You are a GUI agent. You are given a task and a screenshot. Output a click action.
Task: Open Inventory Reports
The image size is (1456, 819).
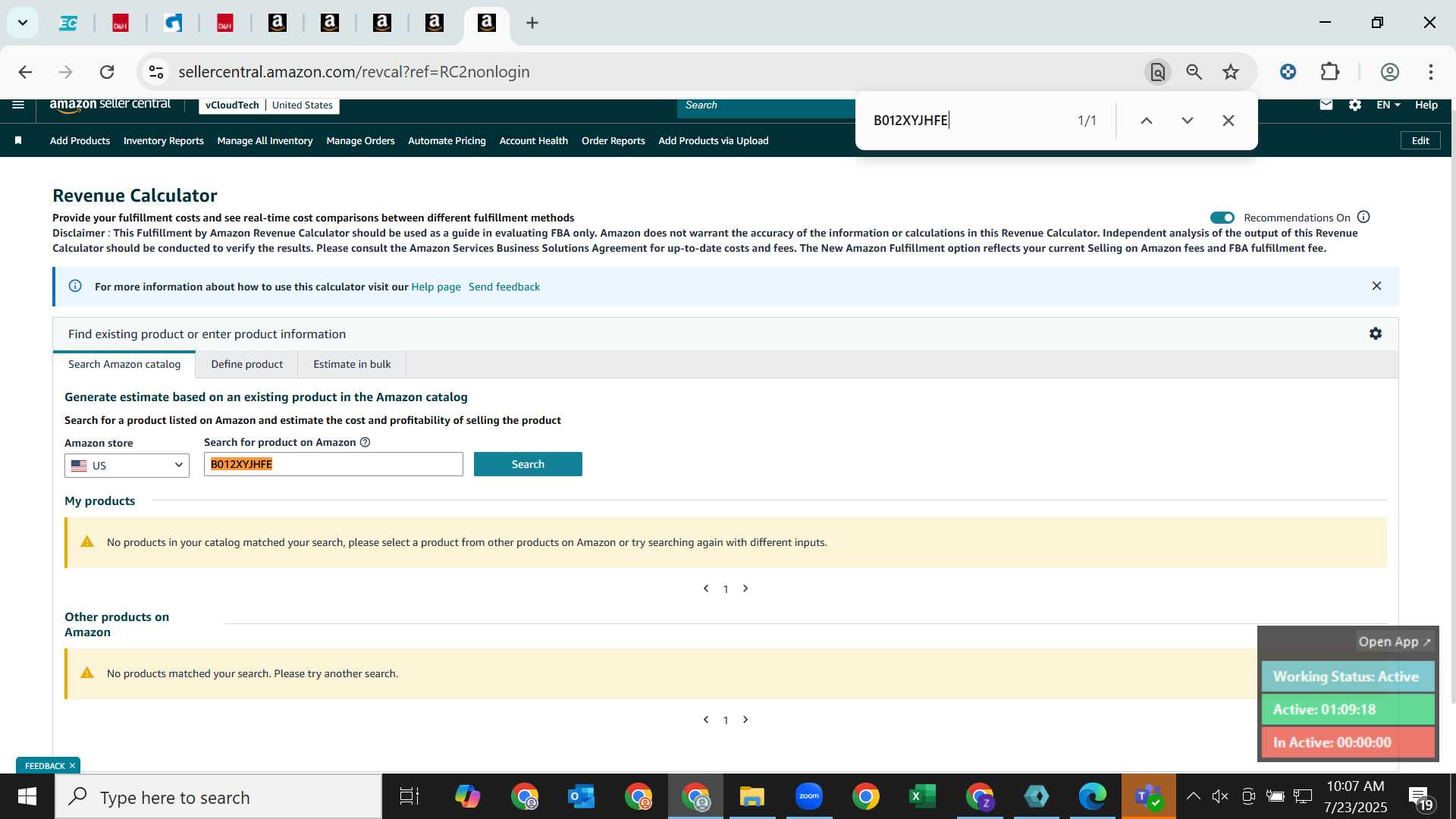click(x=163, y=140)
